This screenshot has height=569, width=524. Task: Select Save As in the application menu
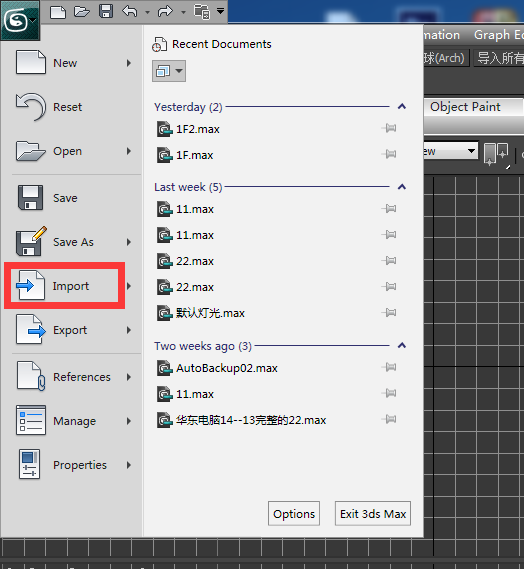73,242
